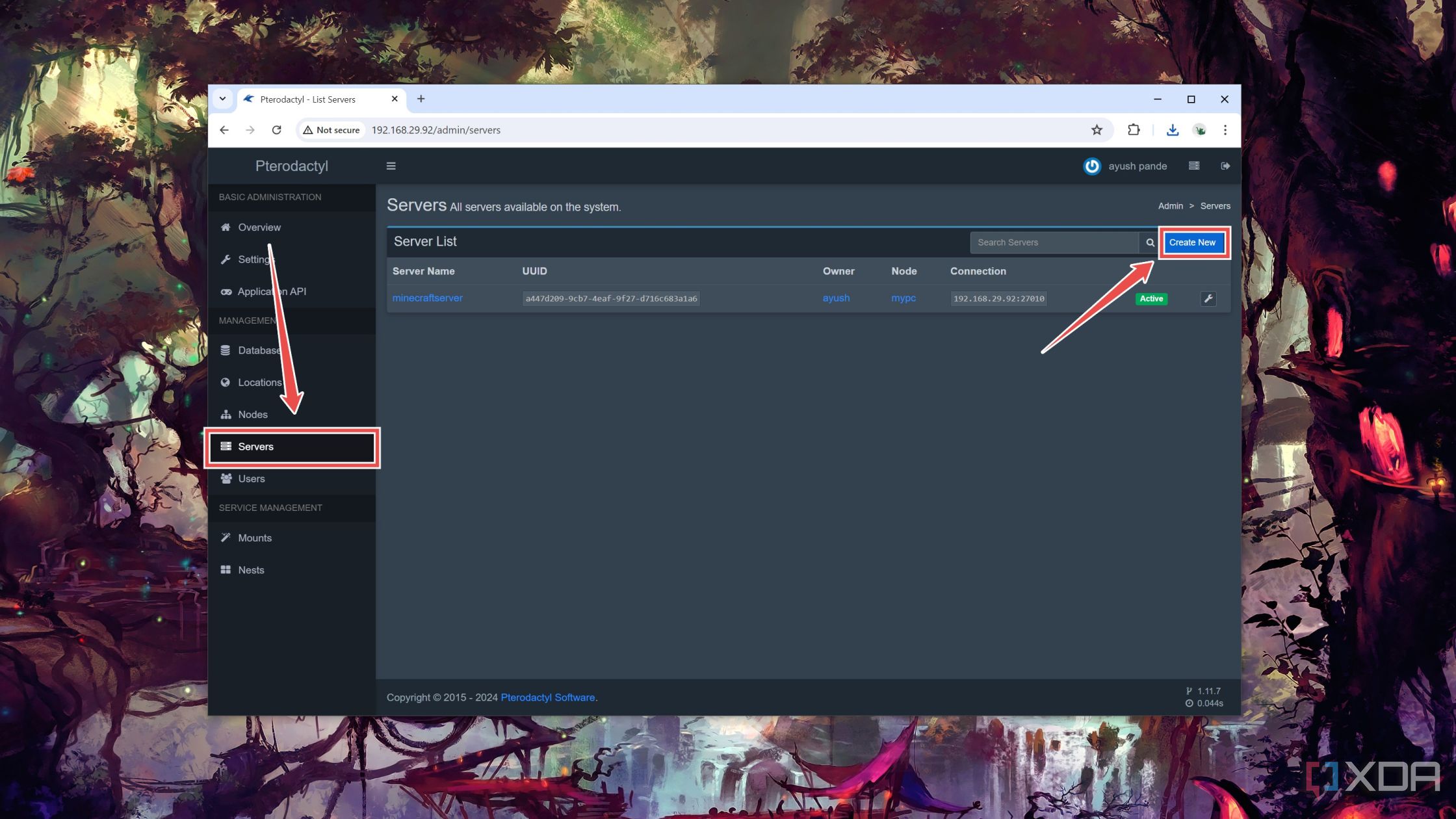Open the server view icon in top bar
The image size is (1456, 819).
pyautogui.click(x=1194, y=166)
